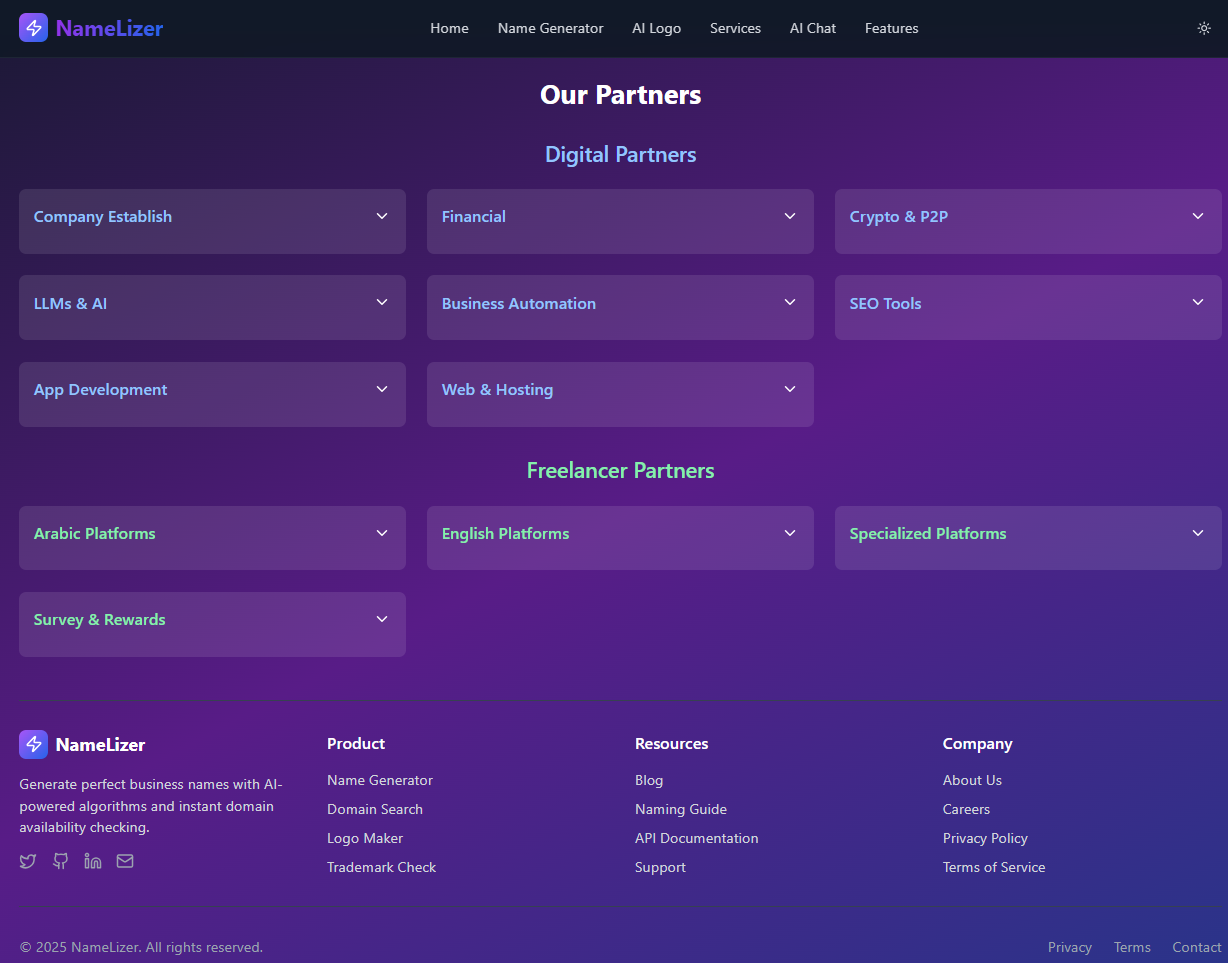Select Home from the navigation bar
This screenshot has width=1228, height=963.
449,28
